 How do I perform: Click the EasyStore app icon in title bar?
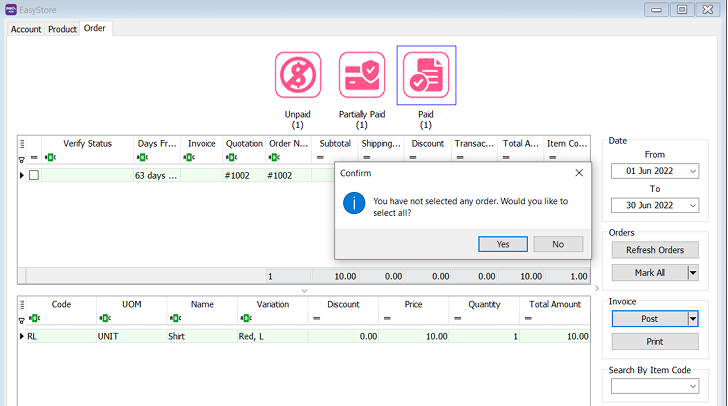[12, 9]
